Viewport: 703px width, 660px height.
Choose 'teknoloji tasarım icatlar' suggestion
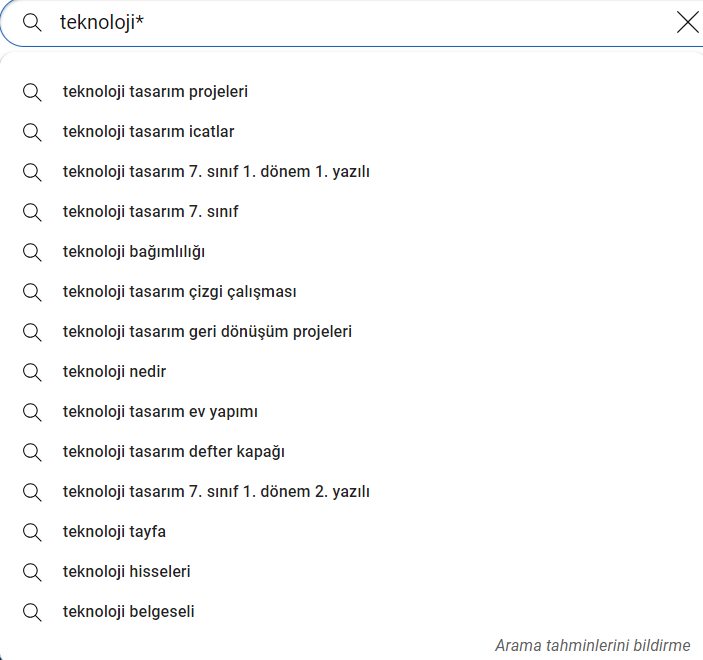[148, 132]
